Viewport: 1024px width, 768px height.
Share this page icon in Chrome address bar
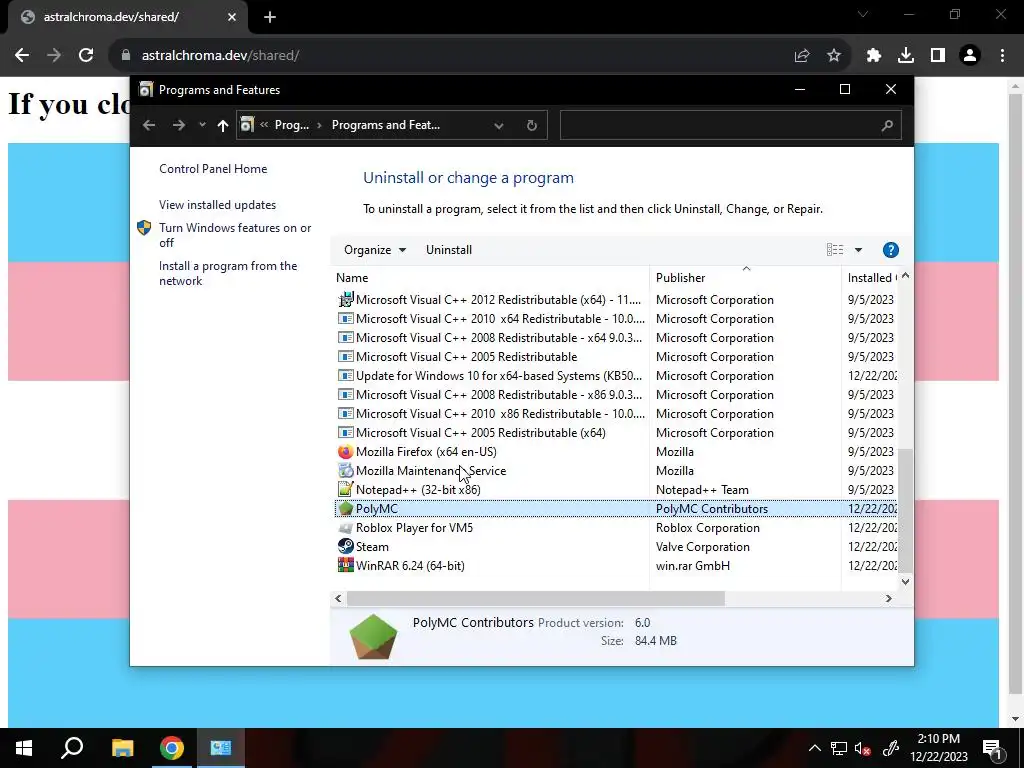click(802, 56)
